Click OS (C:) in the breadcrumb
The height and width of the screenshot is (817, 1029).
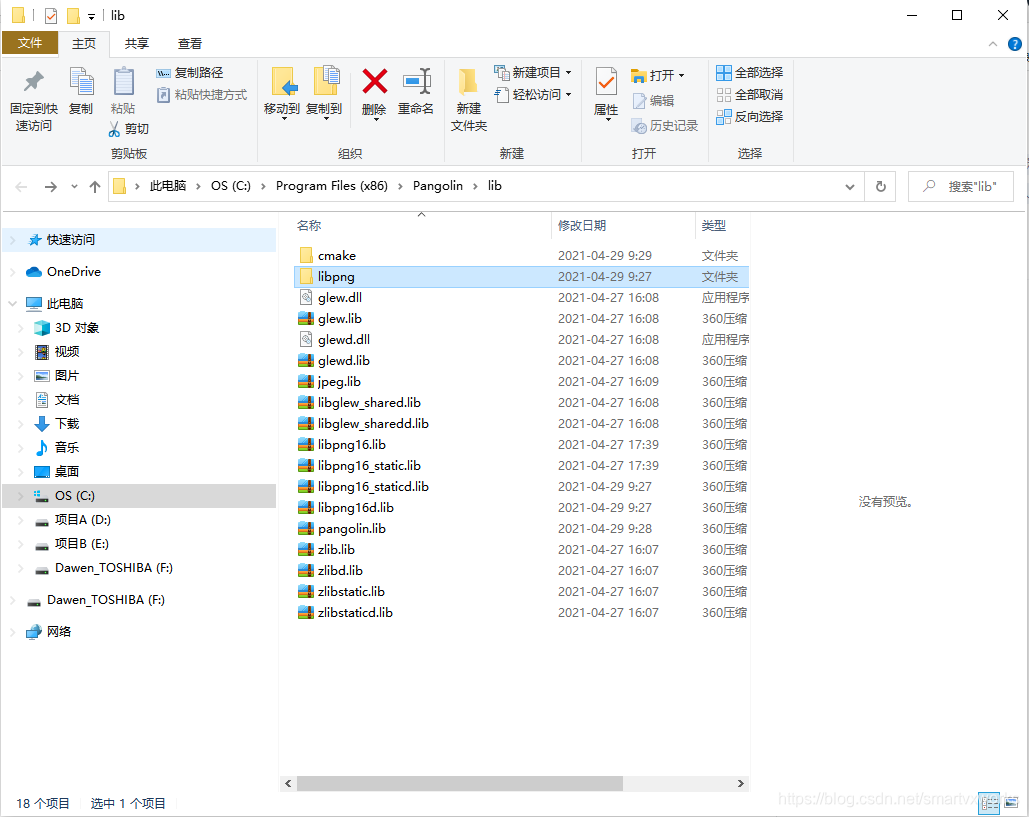click(230, 186)
